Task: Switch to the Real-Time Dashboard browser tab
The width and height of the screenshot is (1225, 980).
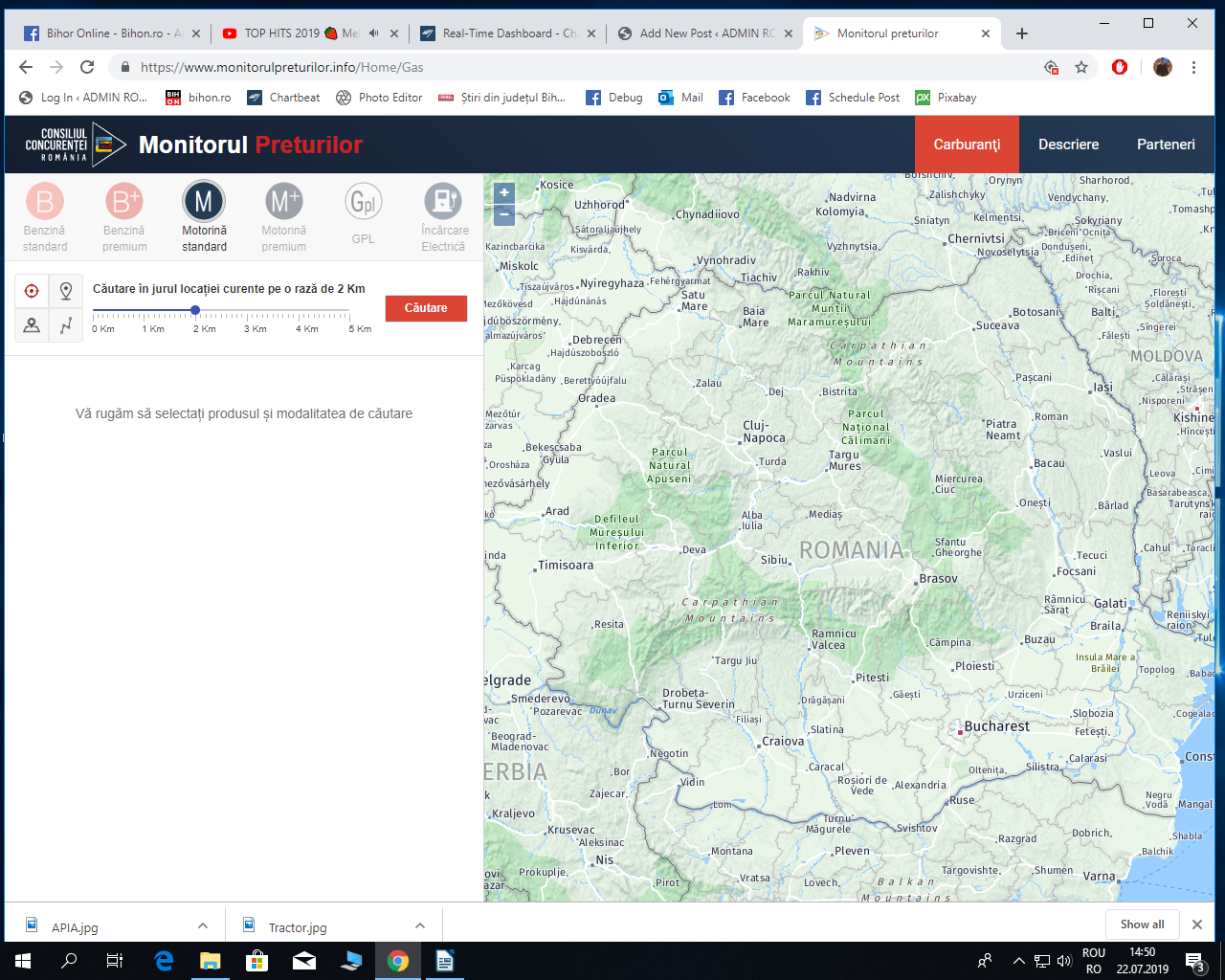Action: click(x=507, y=33)
